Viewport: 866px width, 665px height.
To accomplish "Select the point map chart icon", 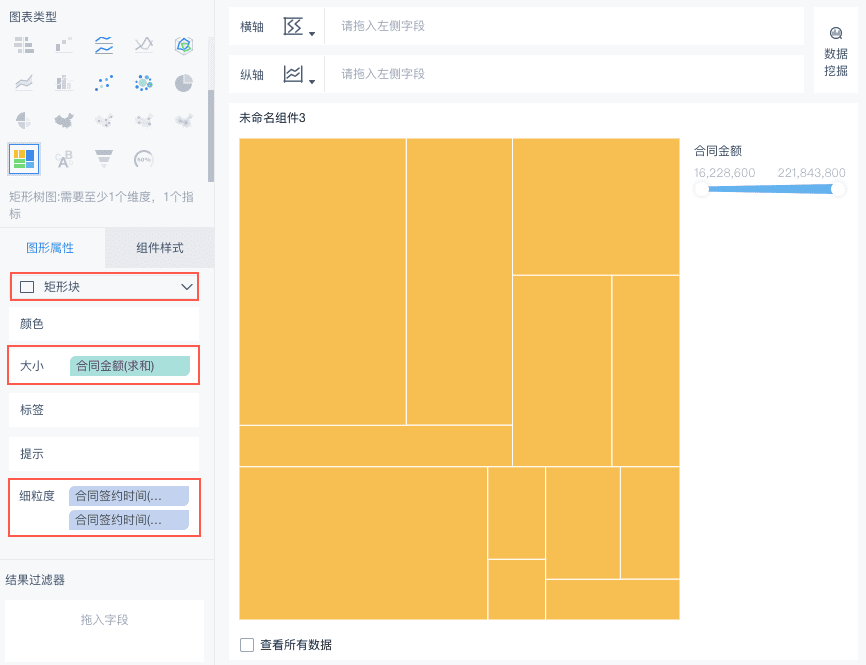I will coord(104,120).
